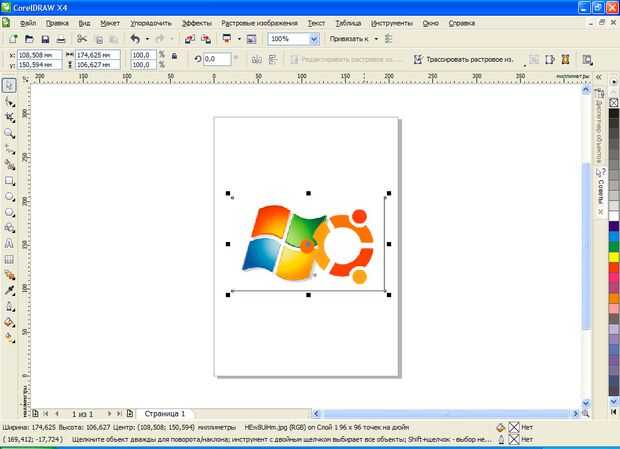620x449 pixels.
Task: Select the Table tool
Action: pos(9,260)
